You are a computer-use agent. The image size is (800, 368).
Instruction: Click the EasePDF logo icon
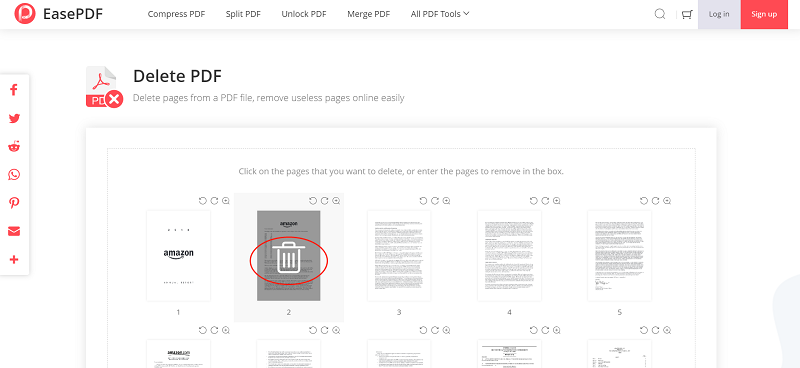pyautogui.click(x=25, y=14)
